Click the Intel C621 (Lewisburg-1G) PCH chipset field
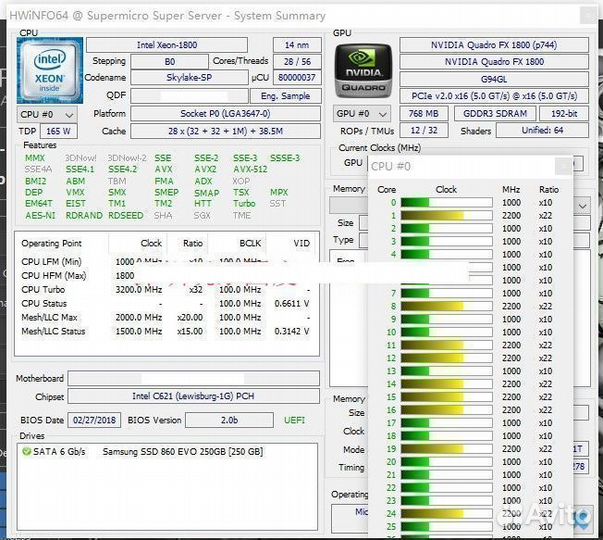603x540 pixels. (193, 396)
